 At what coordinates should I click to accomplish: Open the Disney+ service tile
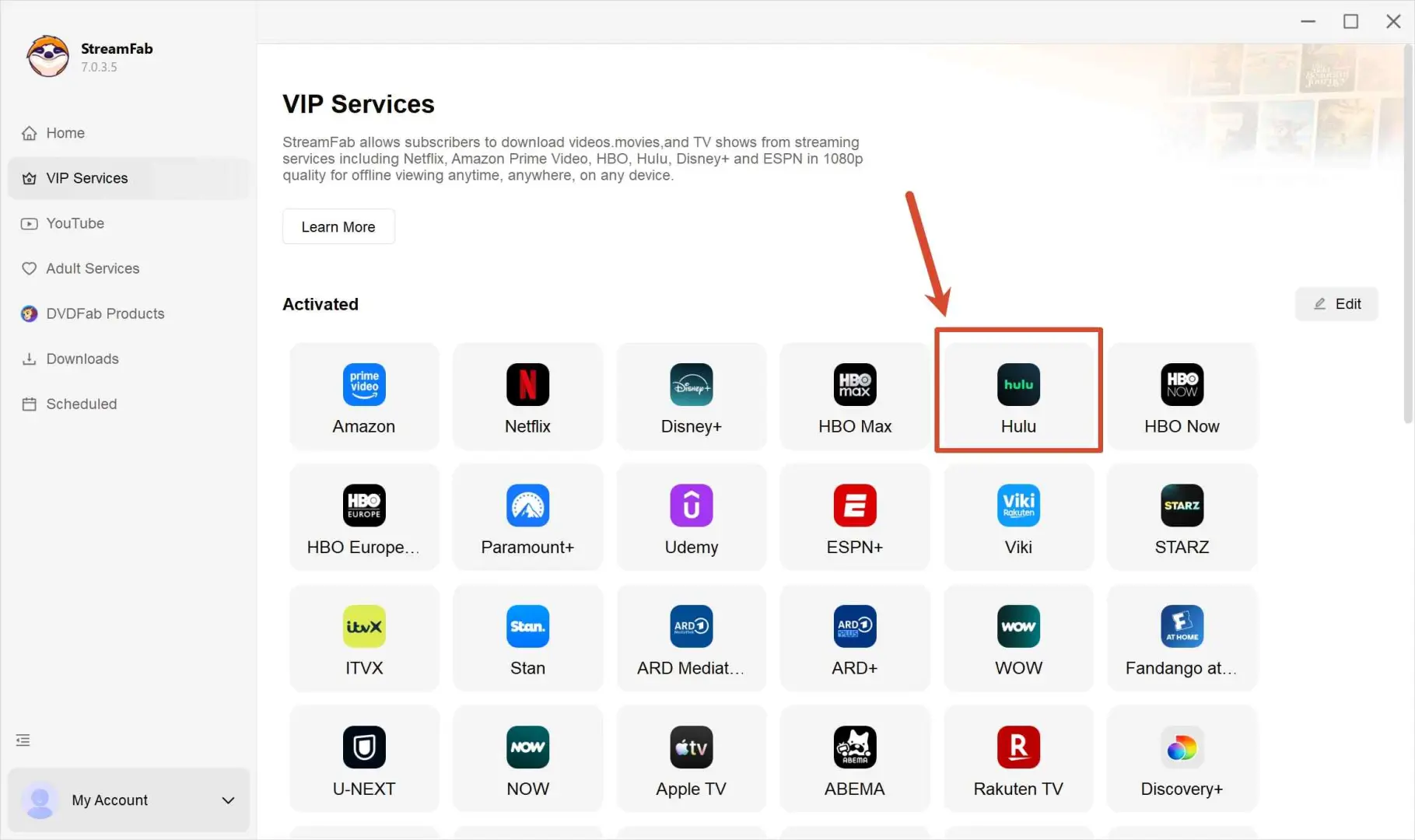(691, 397)
